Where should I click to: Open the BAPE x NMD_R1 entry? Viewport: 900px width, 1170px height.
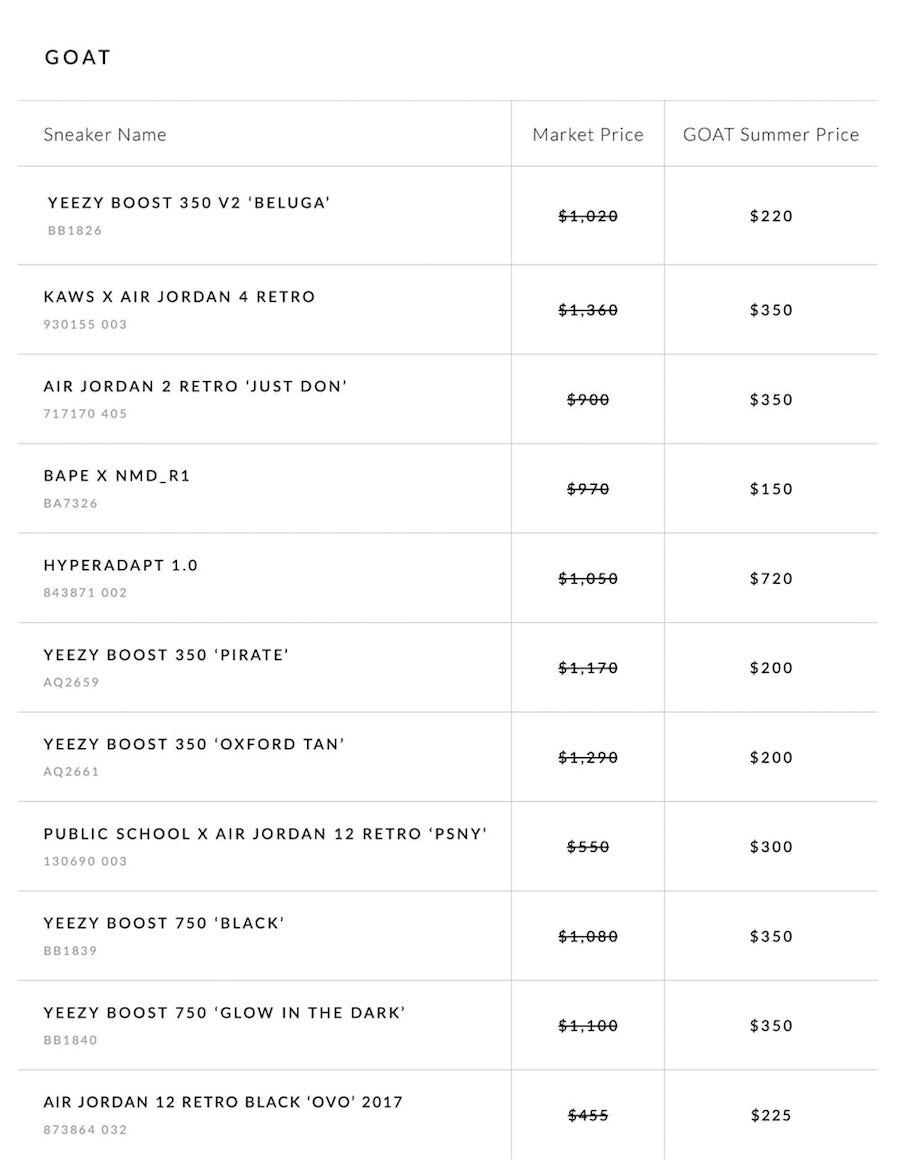pos(117,476)
